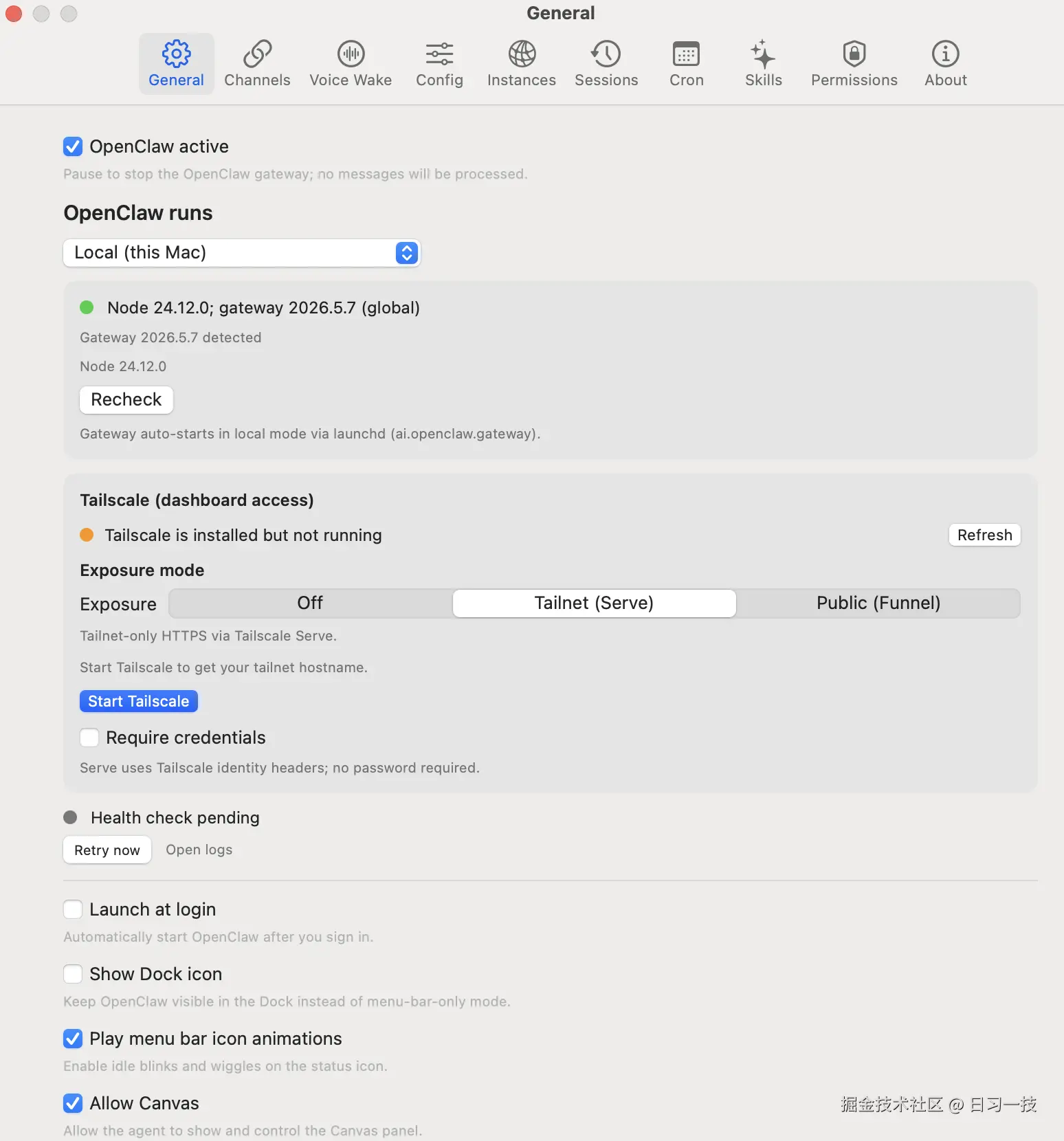Click the "Automatically start OpenClaw after you sign in" hint

[219, 937]
